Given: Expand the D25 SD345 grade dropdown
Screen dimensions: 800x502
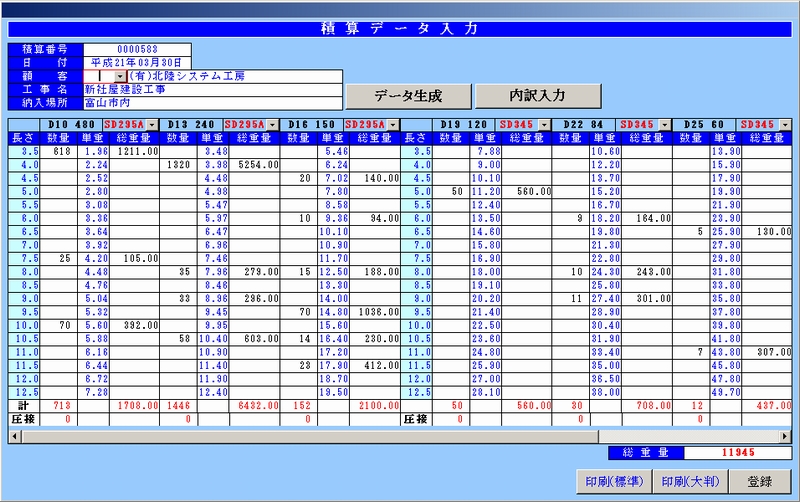Looking at the screenshot, I should [786, 125].
